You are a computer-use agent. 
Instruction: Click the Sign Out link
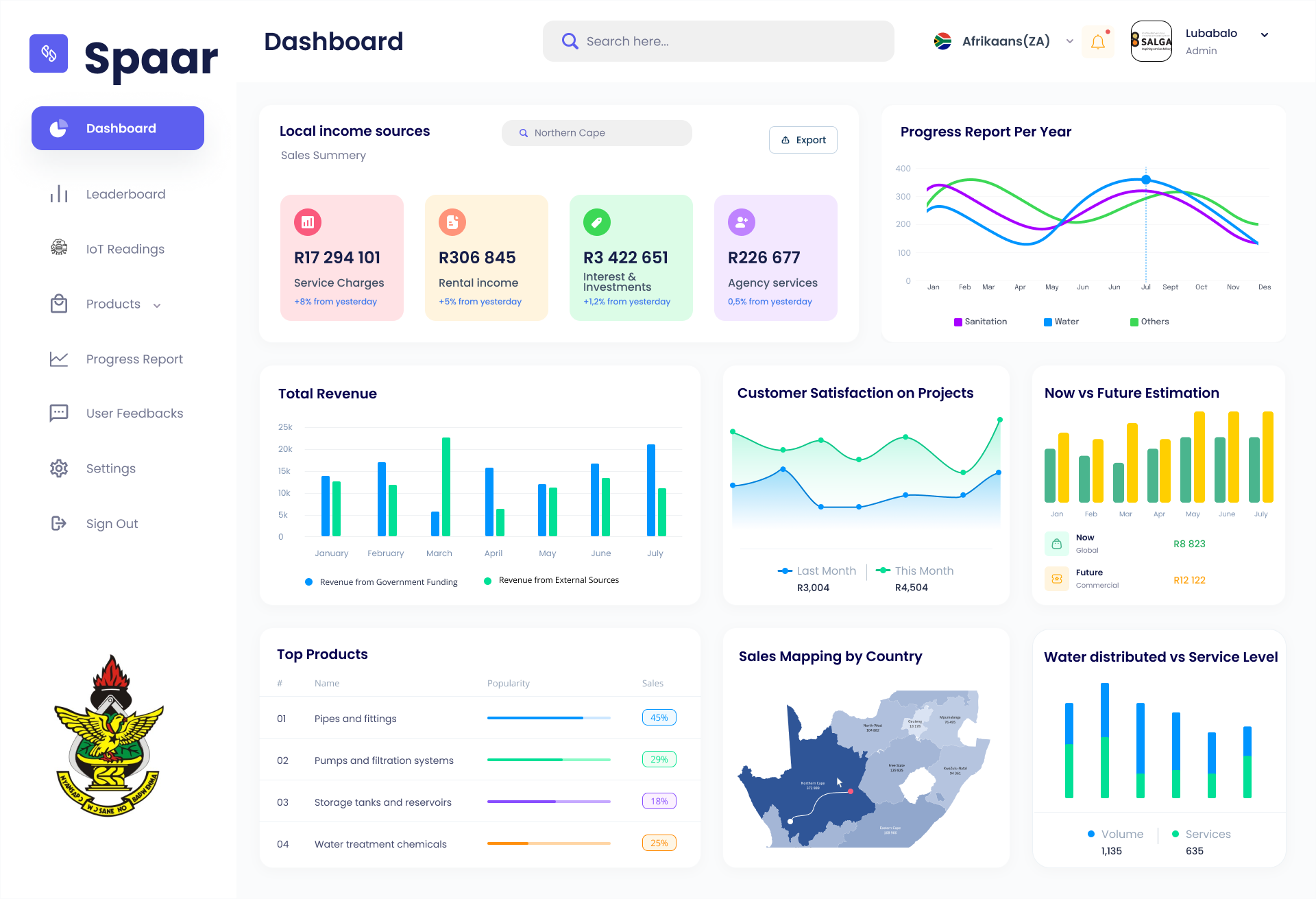[112, 523]
